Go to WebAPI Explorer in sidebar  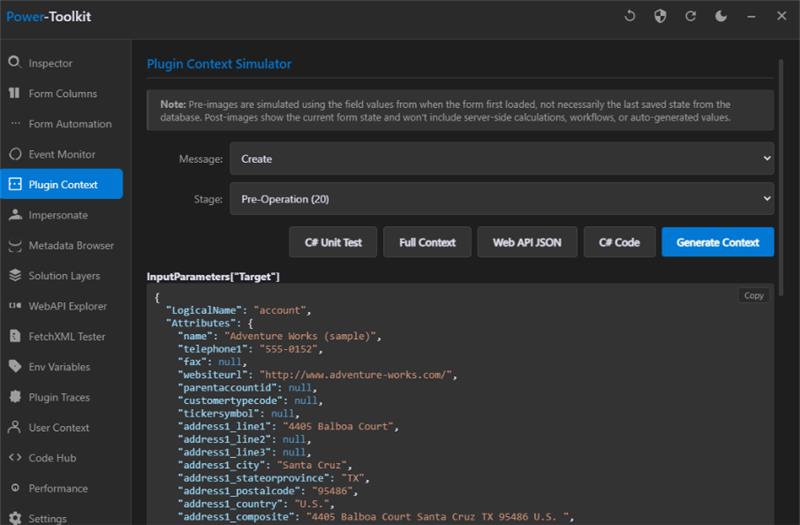point(67,306)
